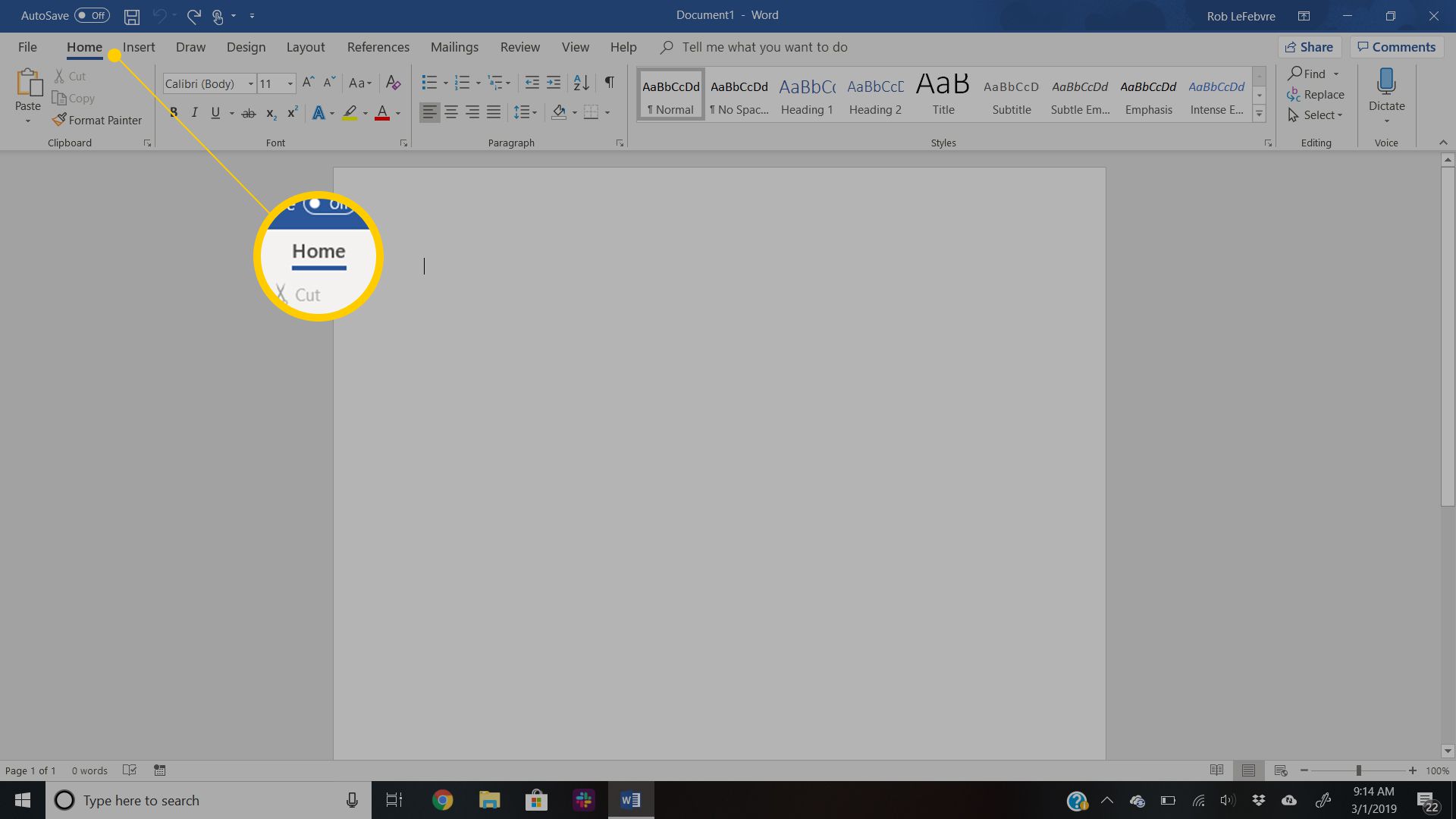Enable Show/Hide paragraph marks
This screenshot has width=1456, height=819.
[x=610, y=83]
